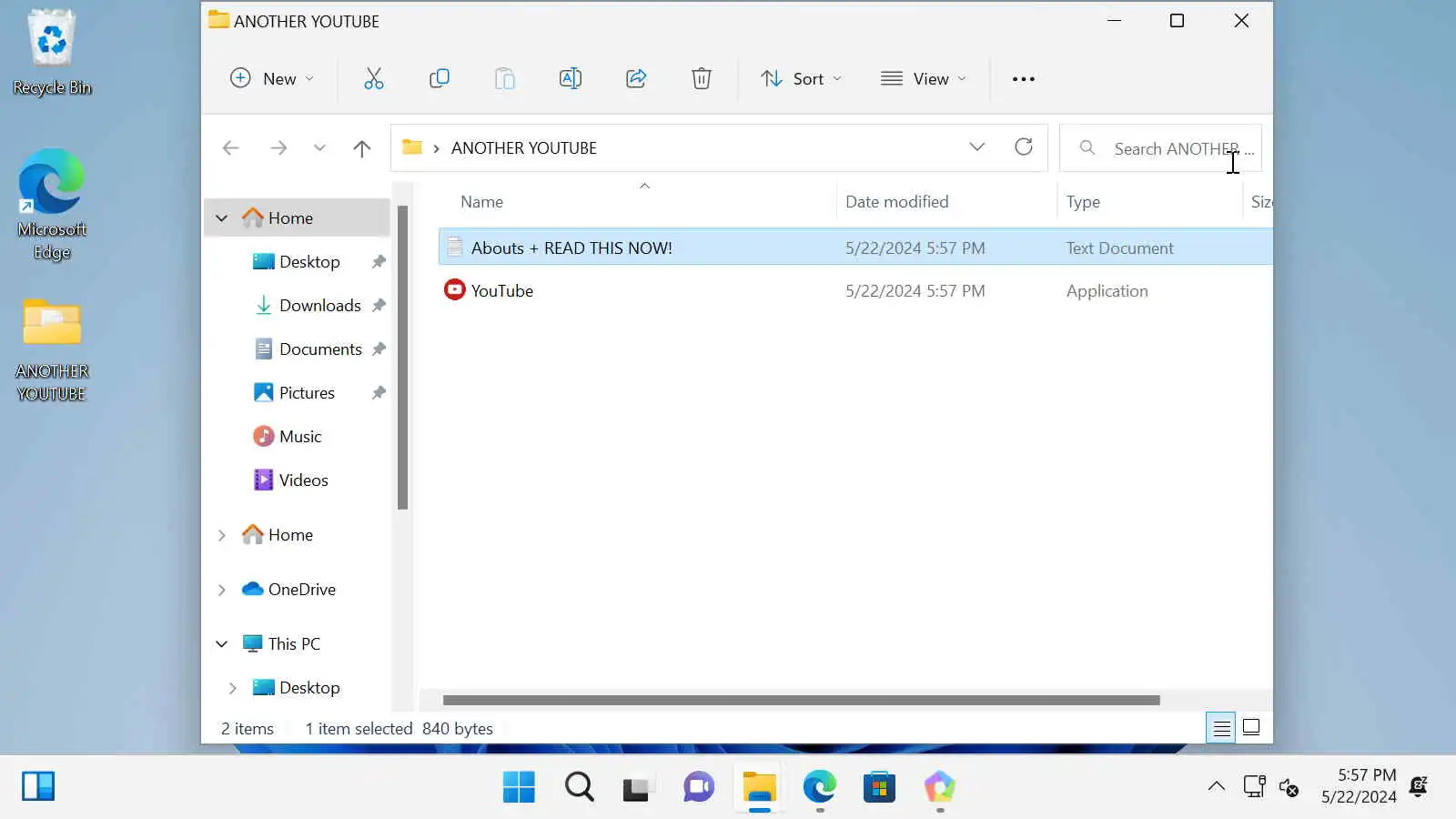Go up one folder level

click(362, 147)
